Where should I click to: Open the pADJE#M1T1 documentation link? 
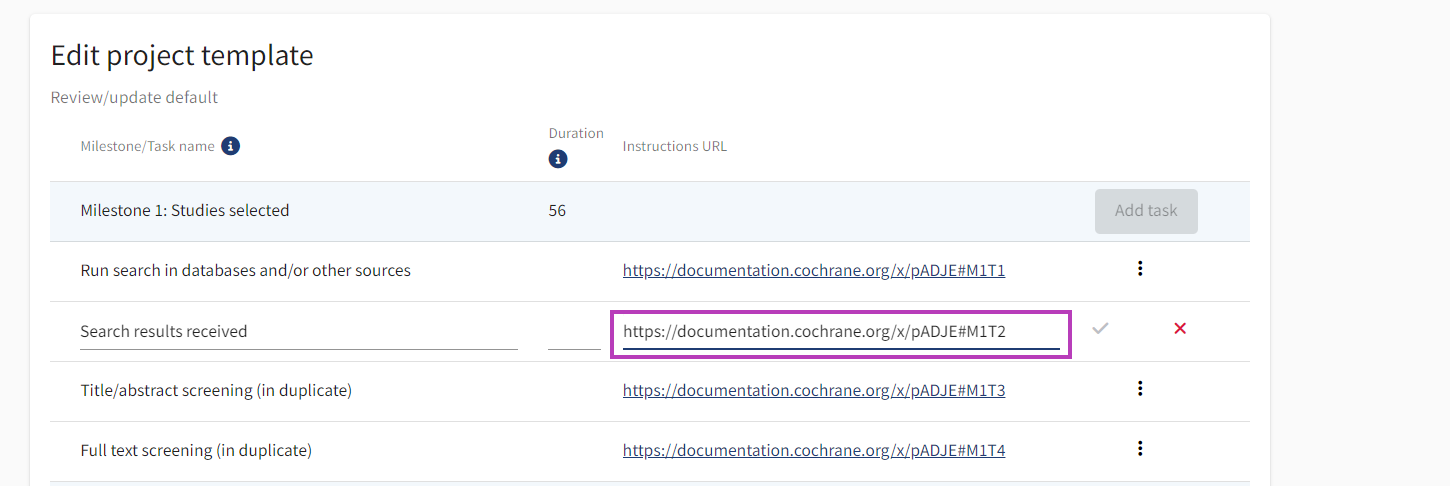click(x=813, y=270)
